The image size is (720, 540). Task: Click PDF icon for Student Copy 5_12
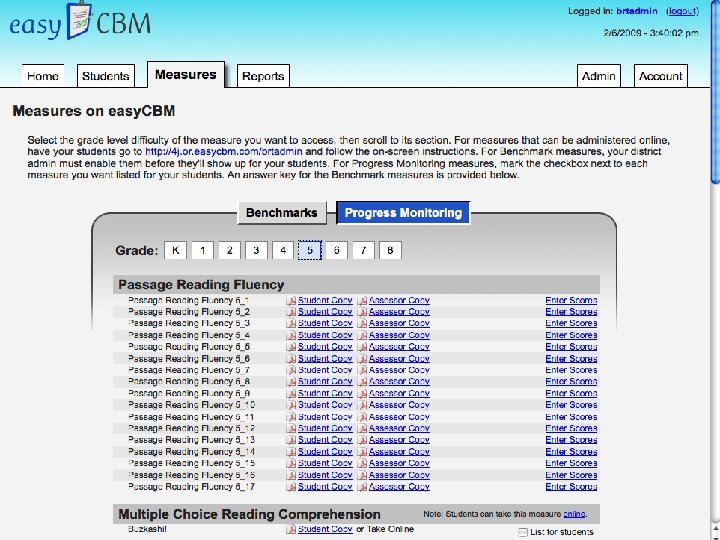[291, 429]
